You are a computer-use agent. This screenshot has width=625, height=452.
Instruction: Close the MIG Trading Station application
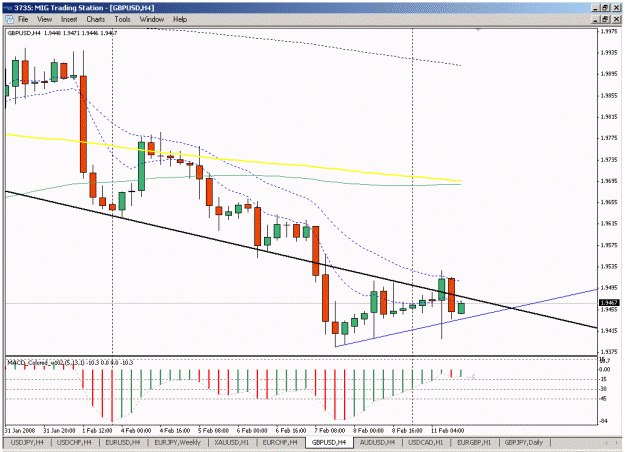[x=615, y=8]
